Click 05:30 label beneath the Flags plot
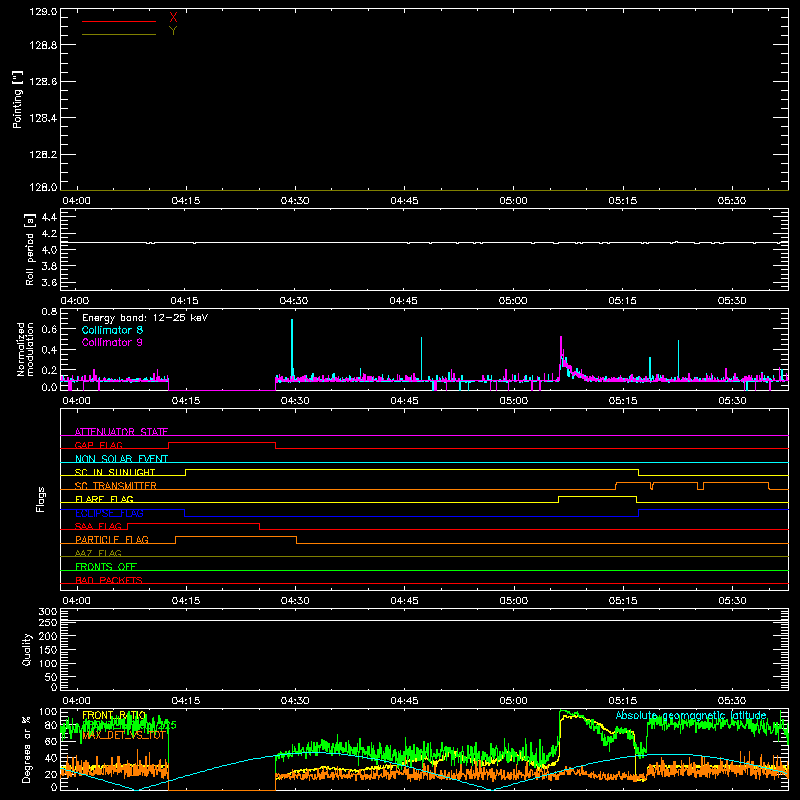The width and height of the screenshot is (800, 800). (x=732, y=601)
